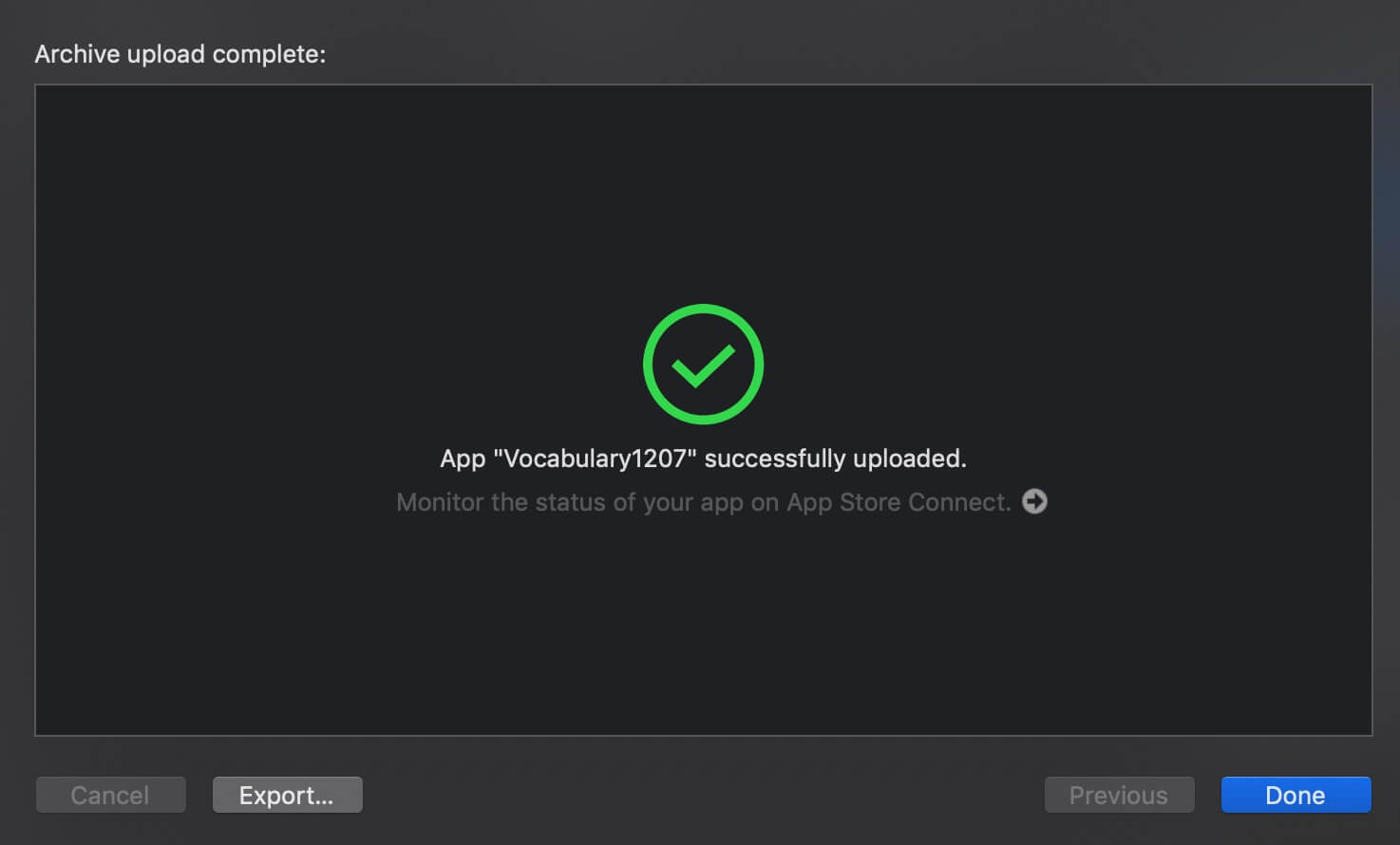1400x845 pixels.
Task: Click the Export... button
Action: pos(287,795)
